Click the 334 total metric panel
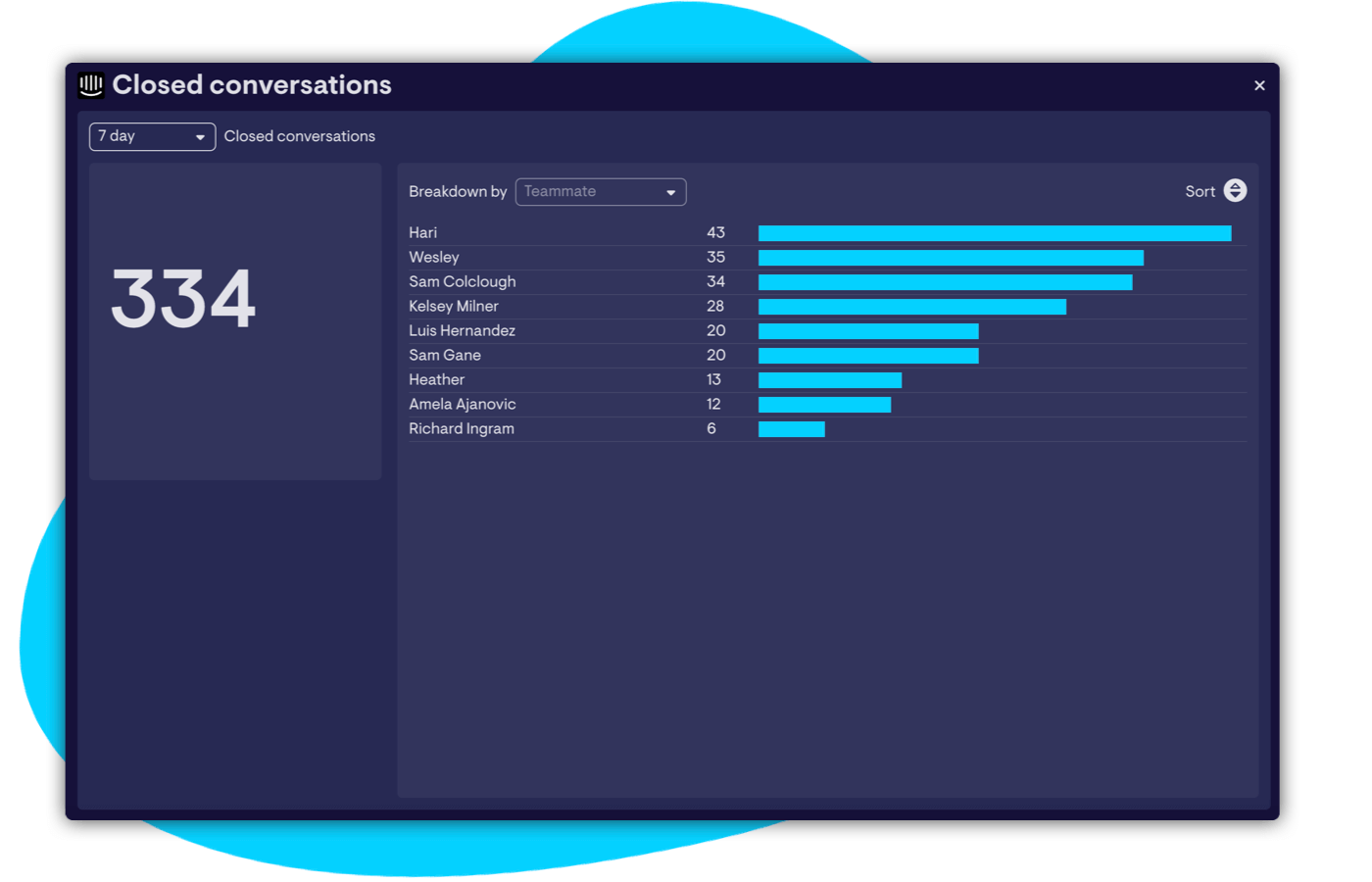 pyautogui.click(x=234, y=321)
